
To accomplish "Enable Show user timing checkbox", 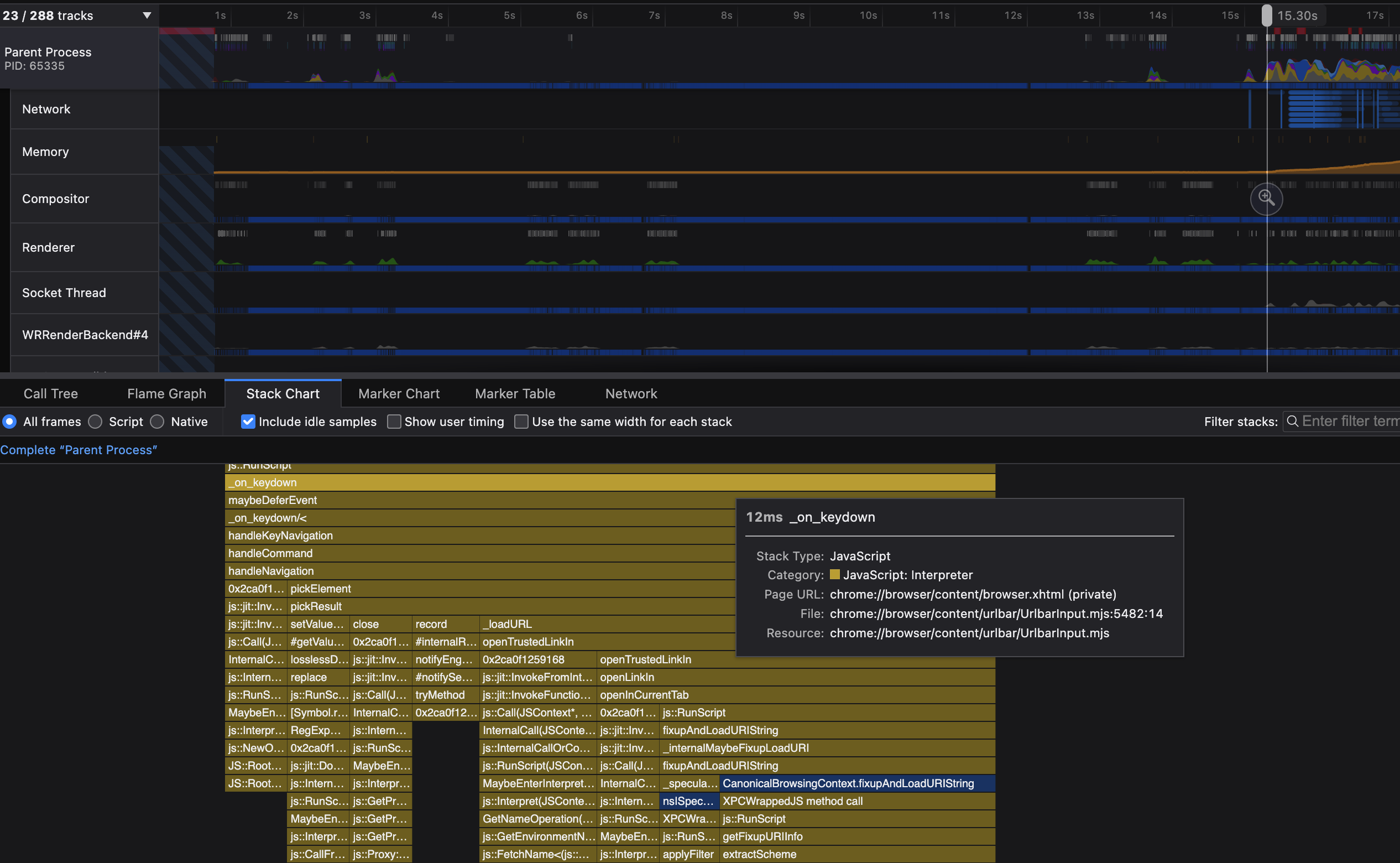I will coord(394,422).
